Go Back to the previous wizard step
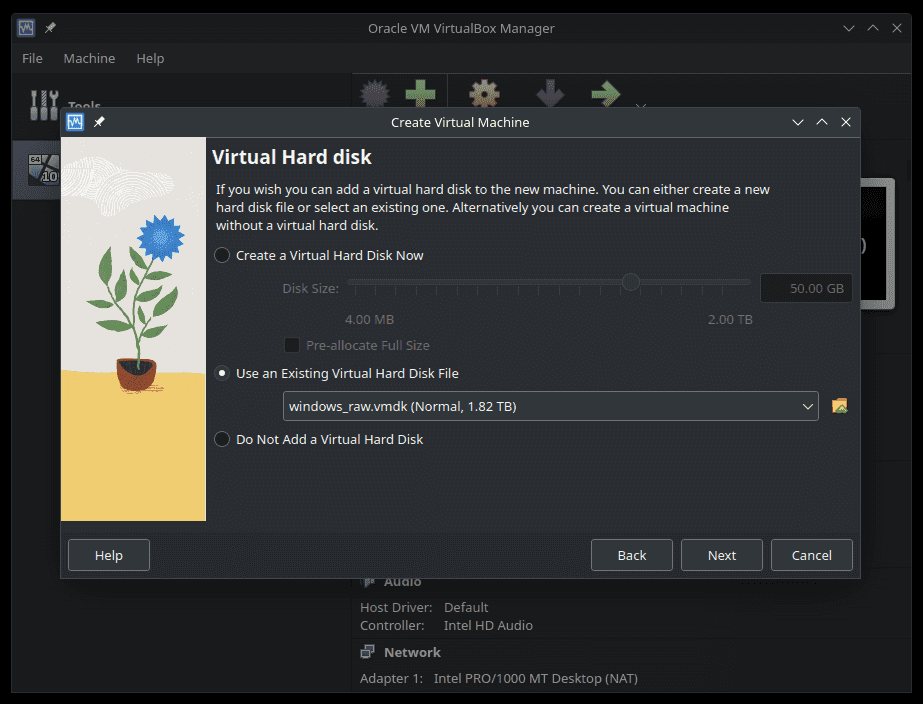This screenshot has height=704, width=923. (631, 555)
